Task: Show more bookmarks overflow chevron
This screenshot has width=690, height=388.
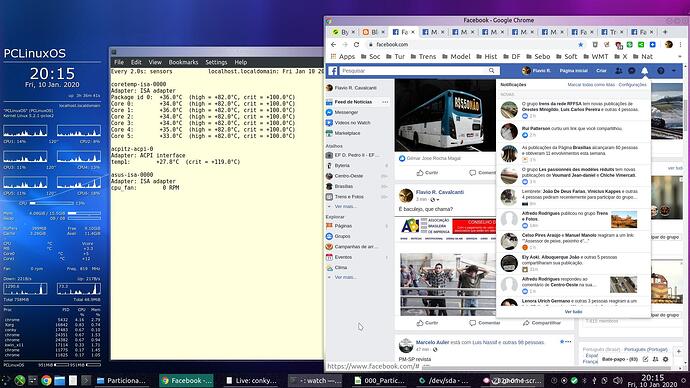Action: coord(680,57)
